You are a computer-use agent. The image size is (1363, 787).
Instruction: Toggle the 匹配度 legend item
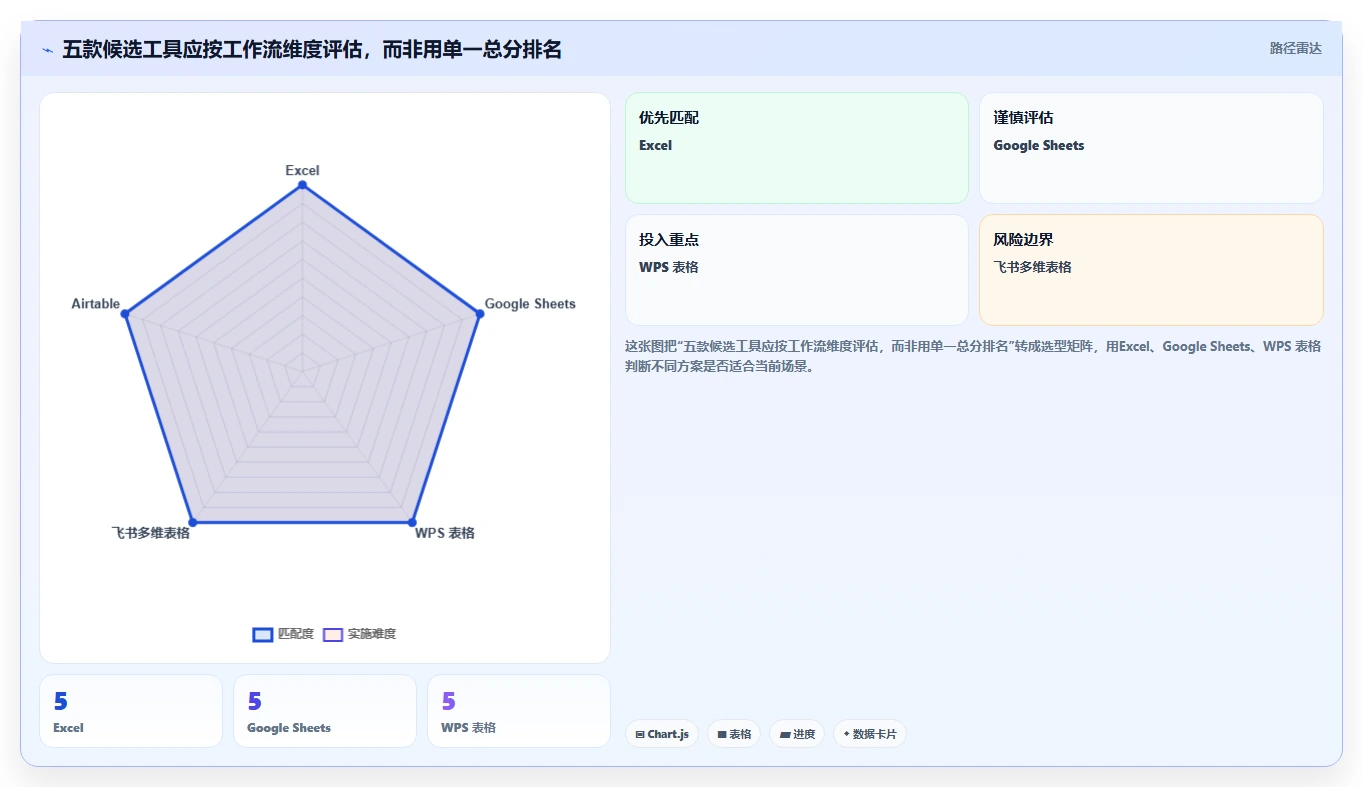tap(284, 634)
